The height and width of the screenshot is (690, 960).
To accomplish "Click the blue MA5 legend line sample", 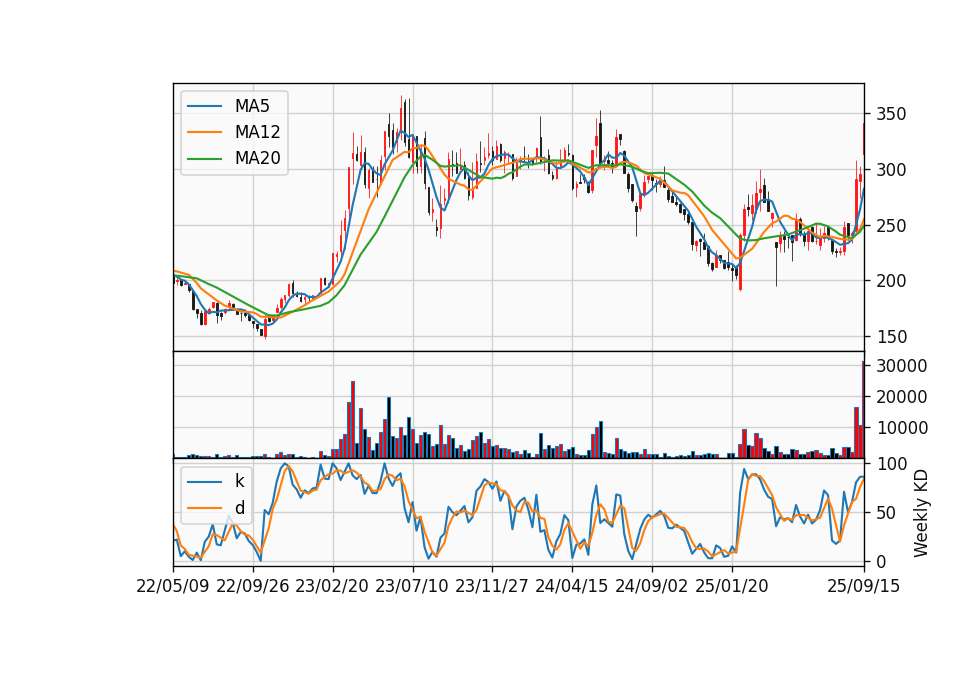I will [x=204, y=107].
